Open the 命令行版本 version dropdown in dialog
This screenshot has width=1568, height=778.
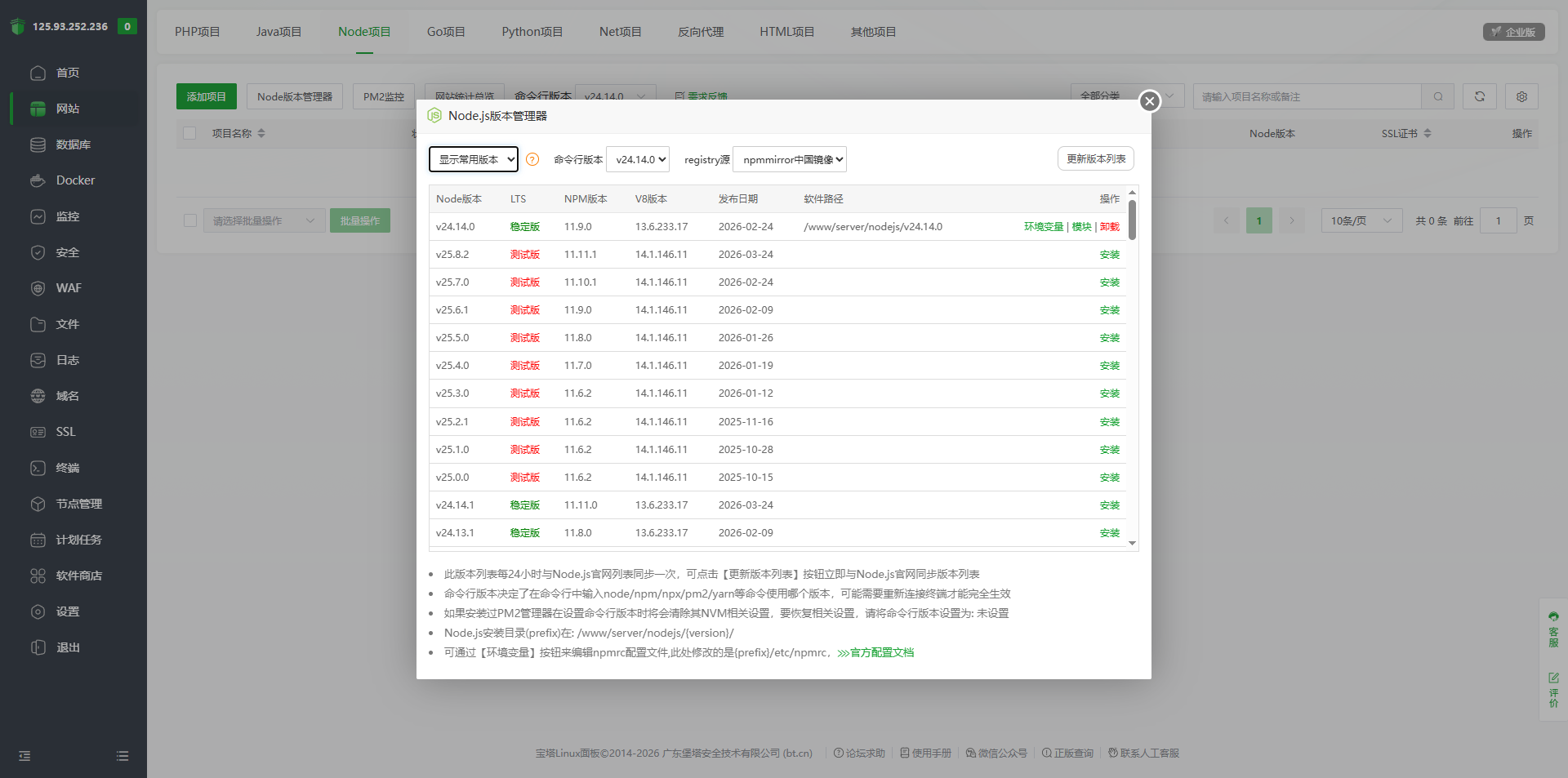638,159
